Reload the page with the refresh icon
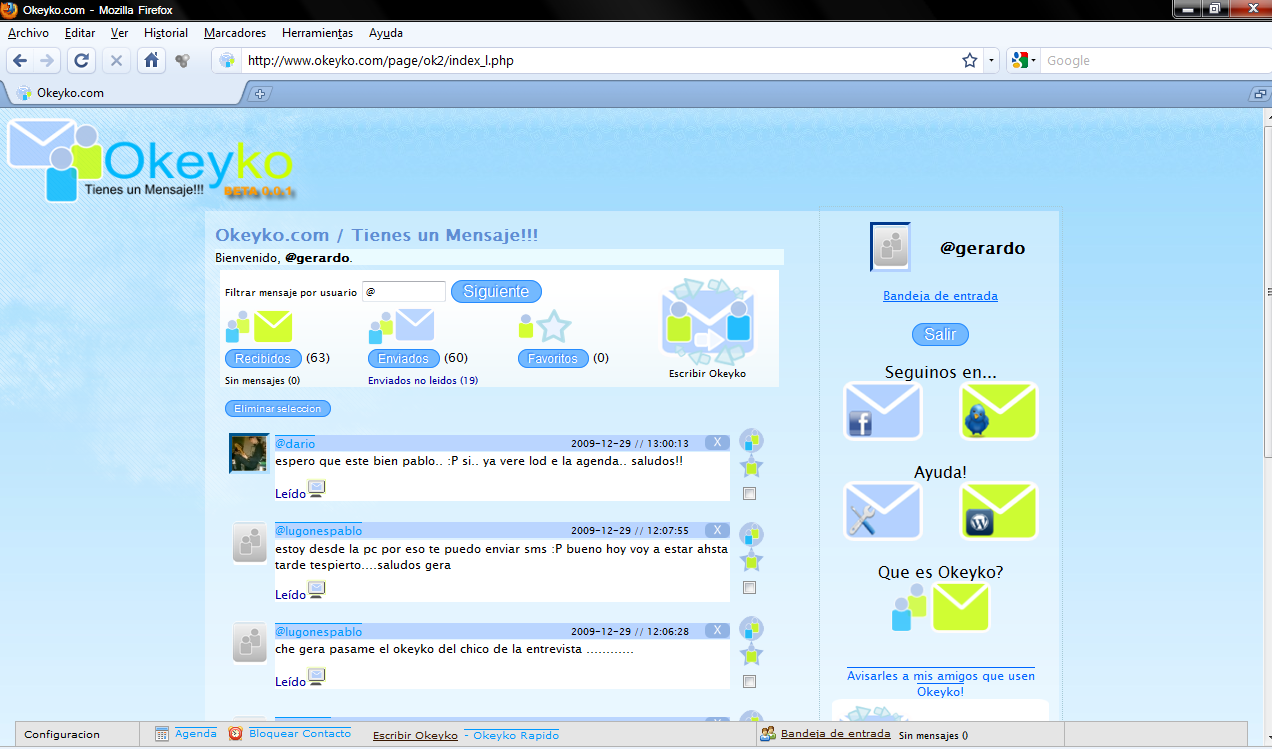 [x=82, y=61]
